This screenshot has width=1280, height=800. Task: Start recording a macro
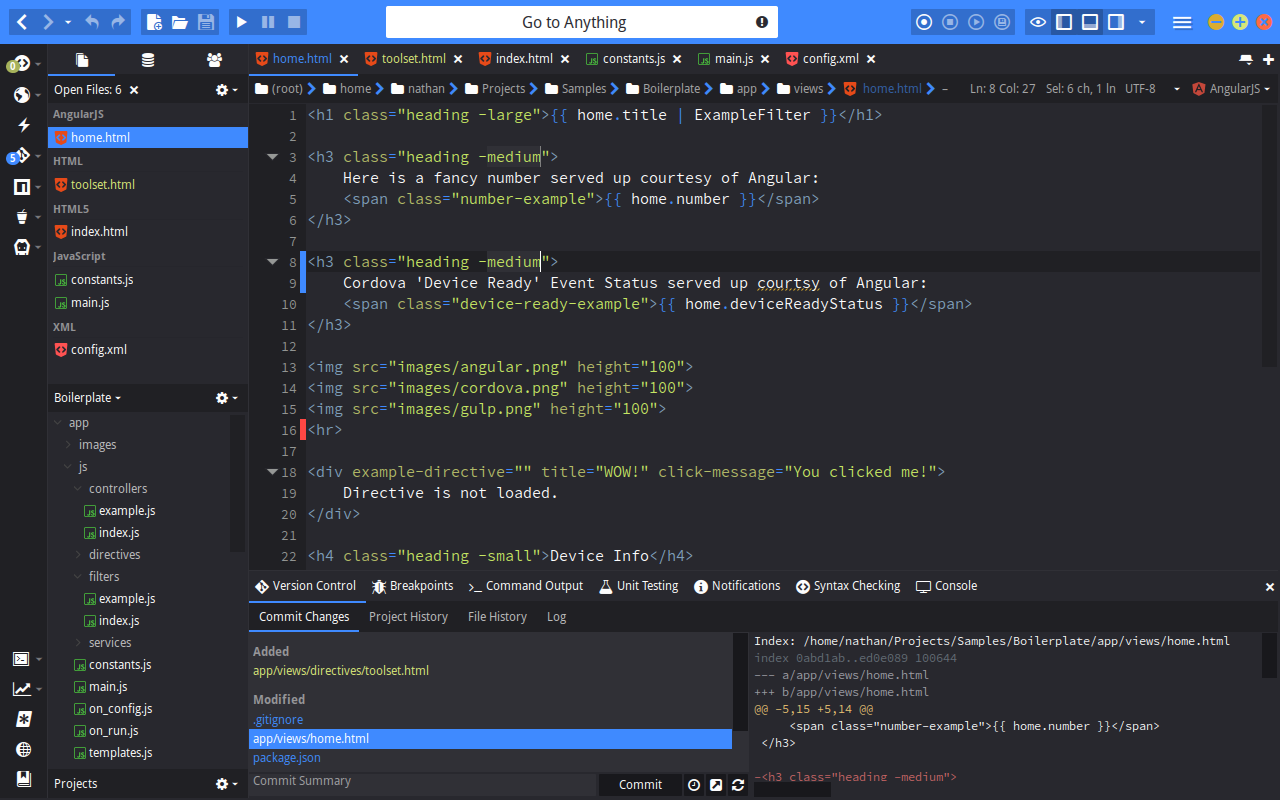(x=923, y=21)
